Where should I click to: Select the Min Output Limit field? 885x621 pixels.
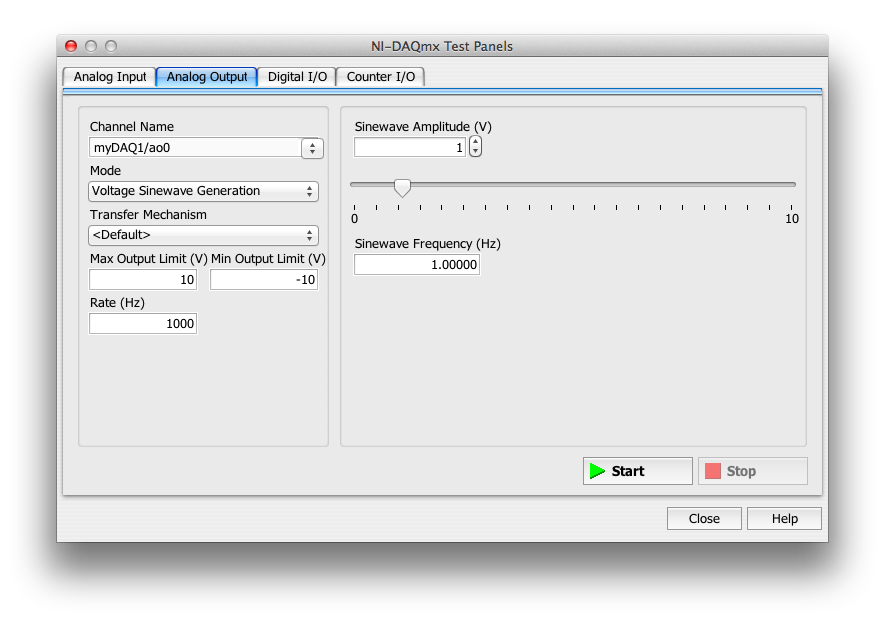tap(264, 280)
